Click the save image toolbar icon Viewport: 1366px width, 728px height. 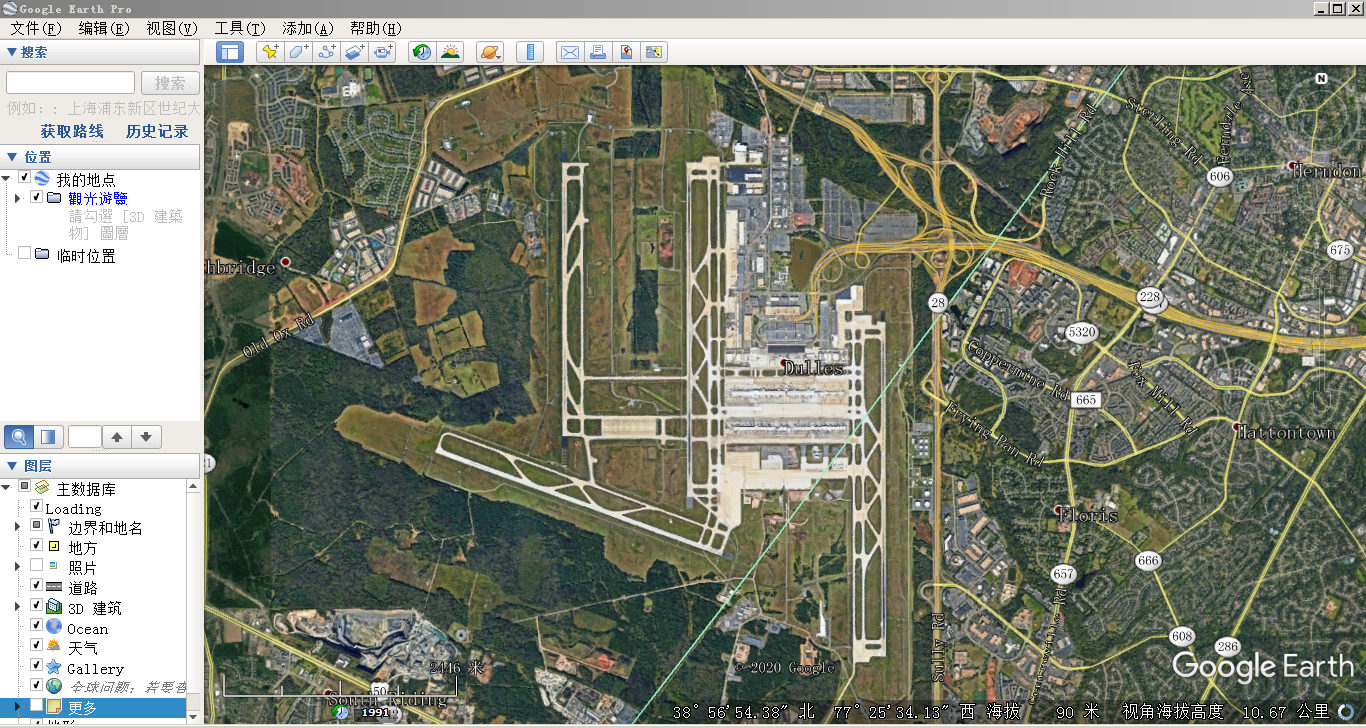click(626, 52)
